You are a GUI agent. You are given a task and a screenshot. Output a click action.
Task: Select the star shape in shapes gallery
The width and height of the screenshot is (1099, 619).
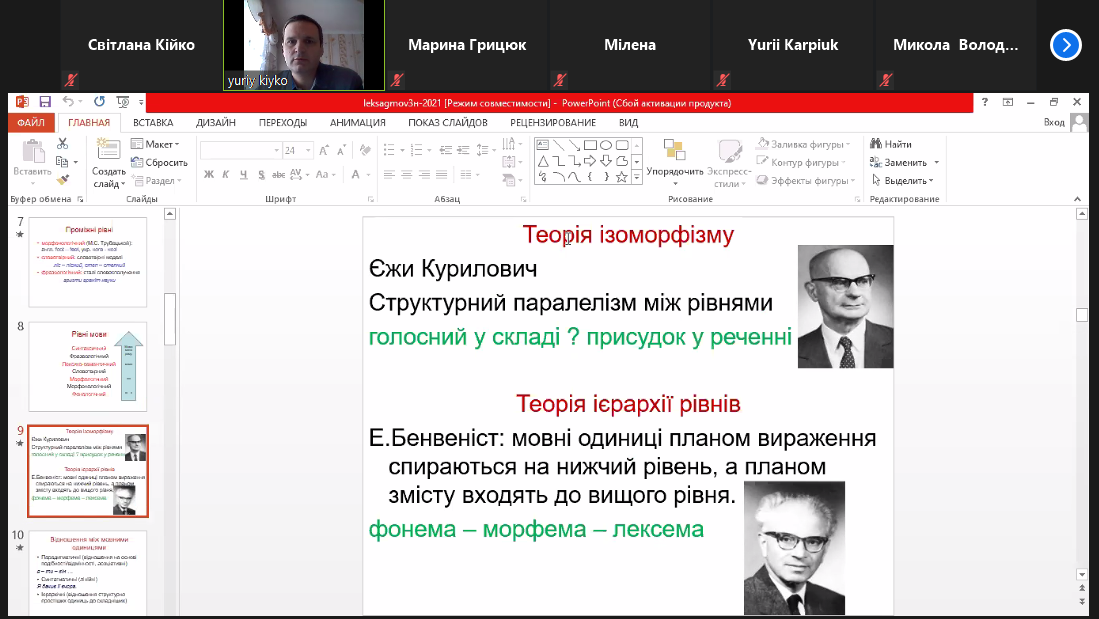621,177
